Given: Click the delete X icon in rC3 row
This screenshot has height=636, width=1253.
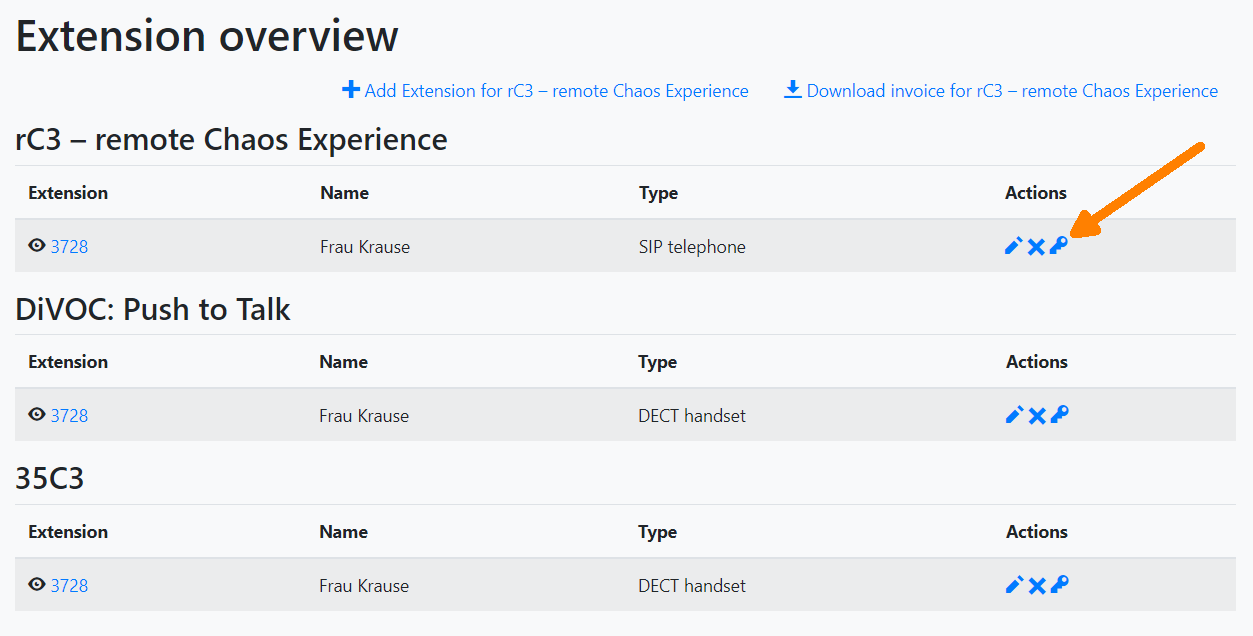Looking at the screenshot, I should (1036, 246).
